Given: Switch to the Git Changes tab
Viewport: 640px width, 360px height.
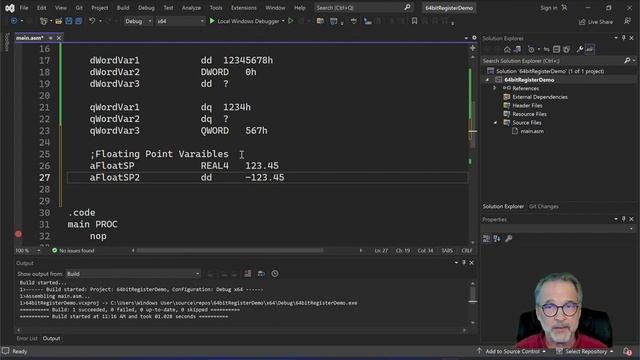Looking at the screenshot, I should pyautogui.click(x=544, y=207).
